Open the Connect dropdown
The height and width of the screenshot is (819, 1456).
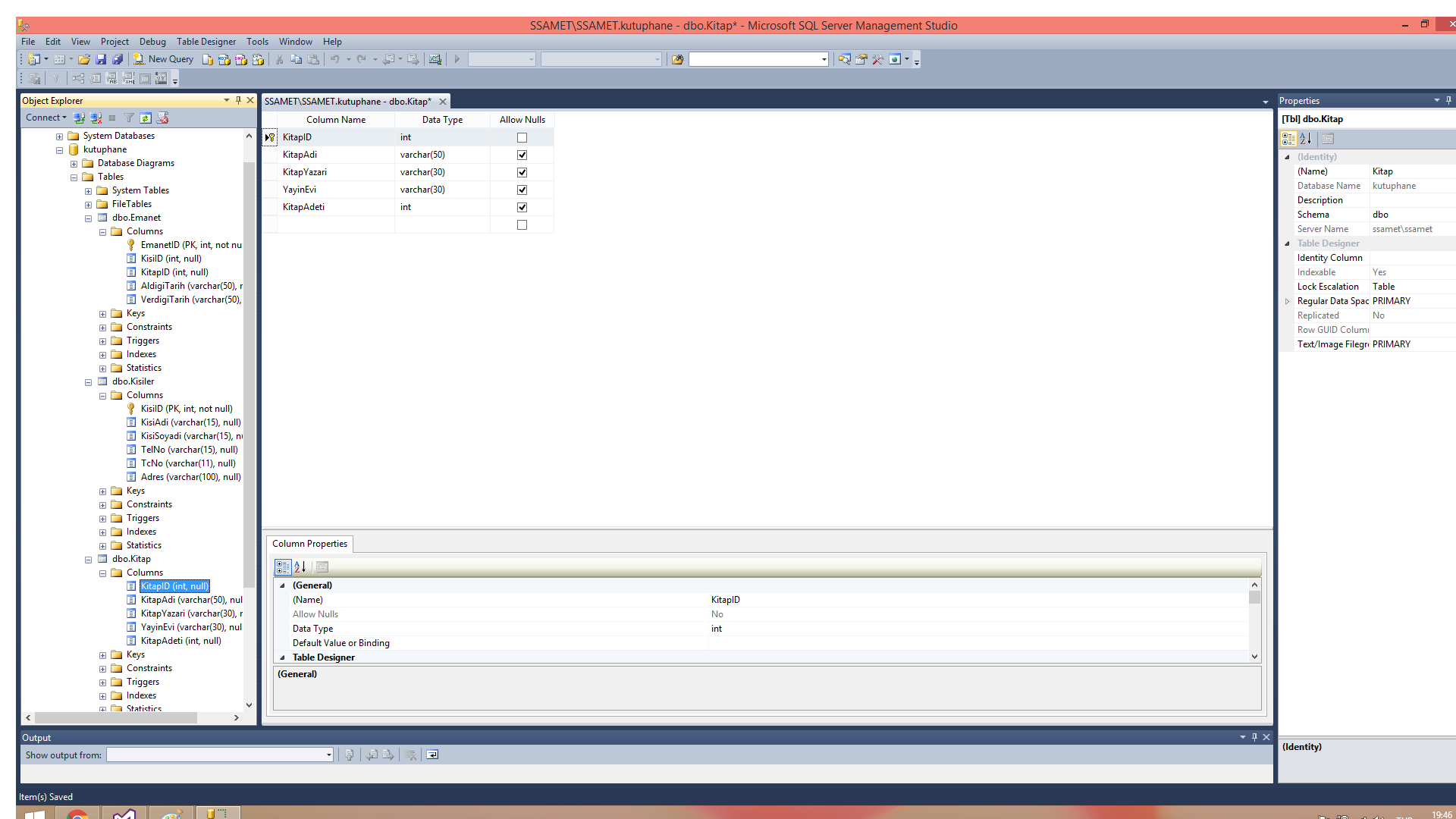pyautogui.click(x=45, y=118)
